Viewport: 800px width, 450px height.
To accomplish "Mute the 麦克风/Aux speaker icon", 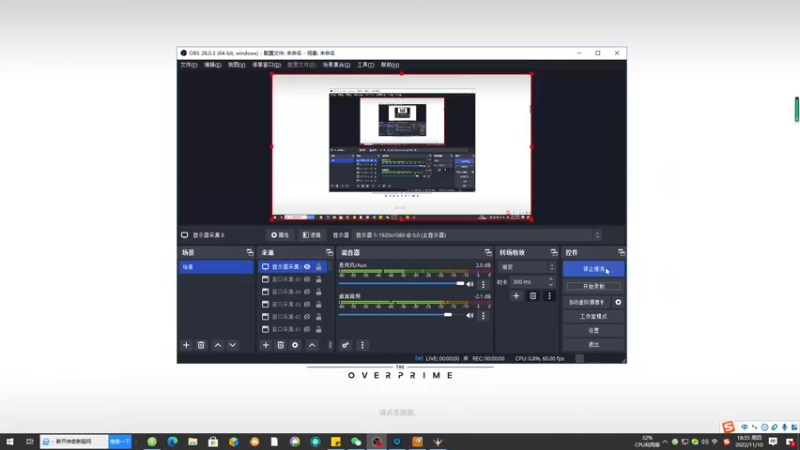I will click(x=470, y=285).
